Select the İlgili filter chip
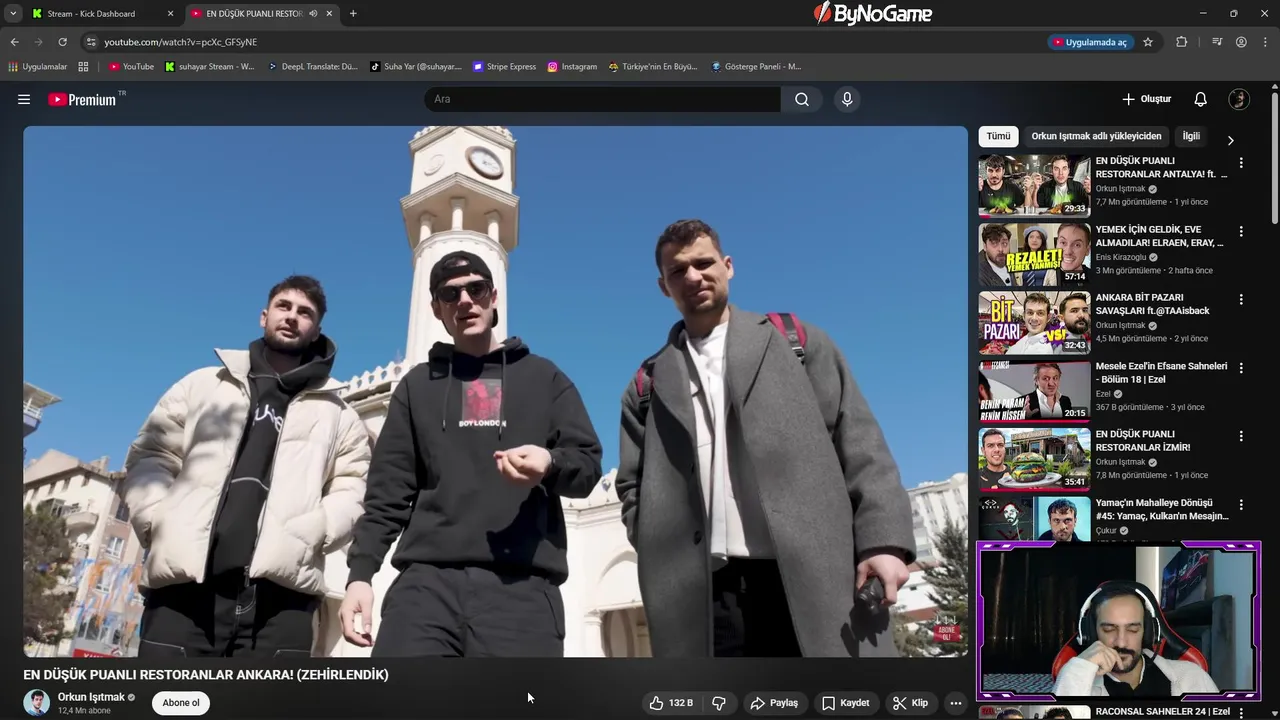This screenshot has height=720, width=1280. pos(1191,136)
